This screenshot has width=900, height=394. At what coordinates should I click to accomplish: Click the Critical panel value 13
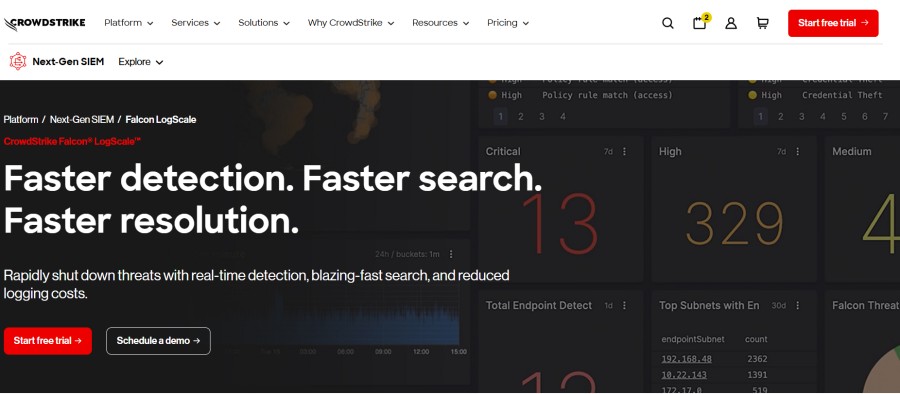pyautogui.click(x=560, y=224)
